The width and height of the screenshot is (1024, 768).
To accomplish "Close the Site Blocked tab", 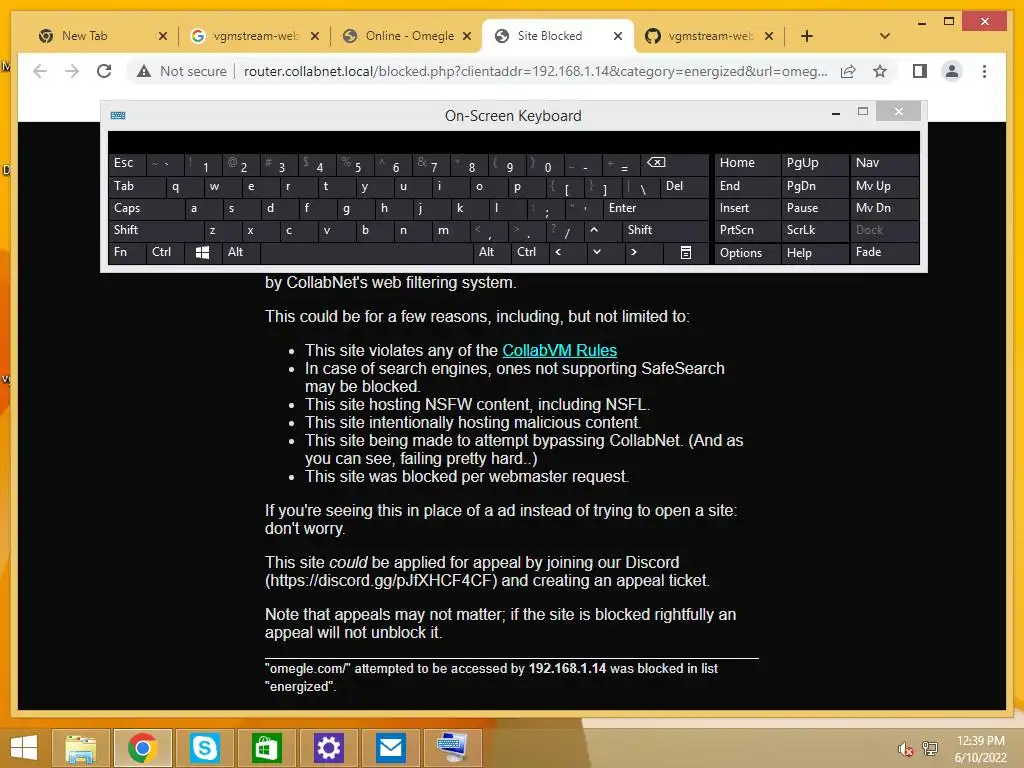I will pos(618,36).
